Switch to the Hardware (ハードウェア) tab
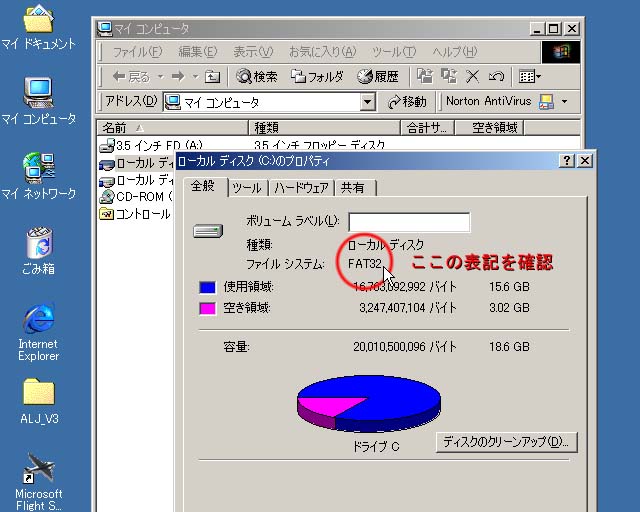This screenshot has width=640, height=512. click(300, 188)
